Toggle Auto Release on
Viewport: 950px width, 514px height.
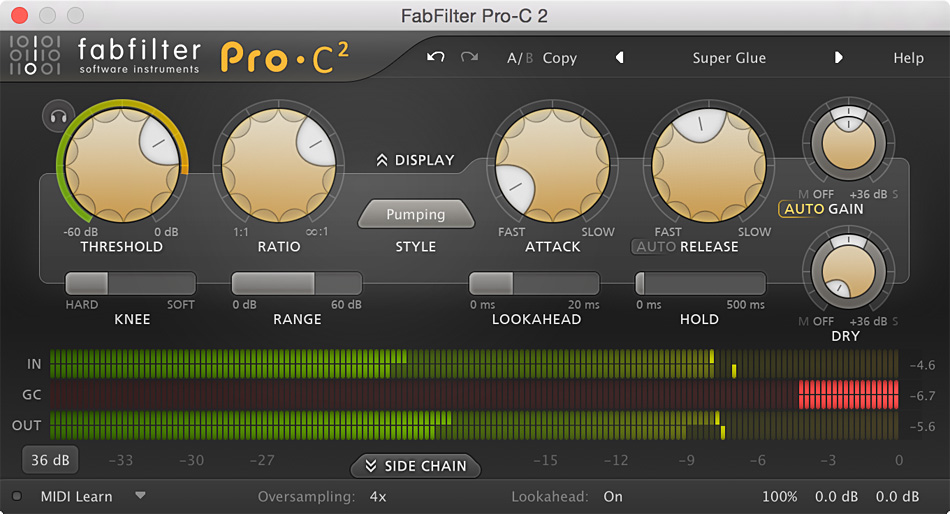(656, 247)
